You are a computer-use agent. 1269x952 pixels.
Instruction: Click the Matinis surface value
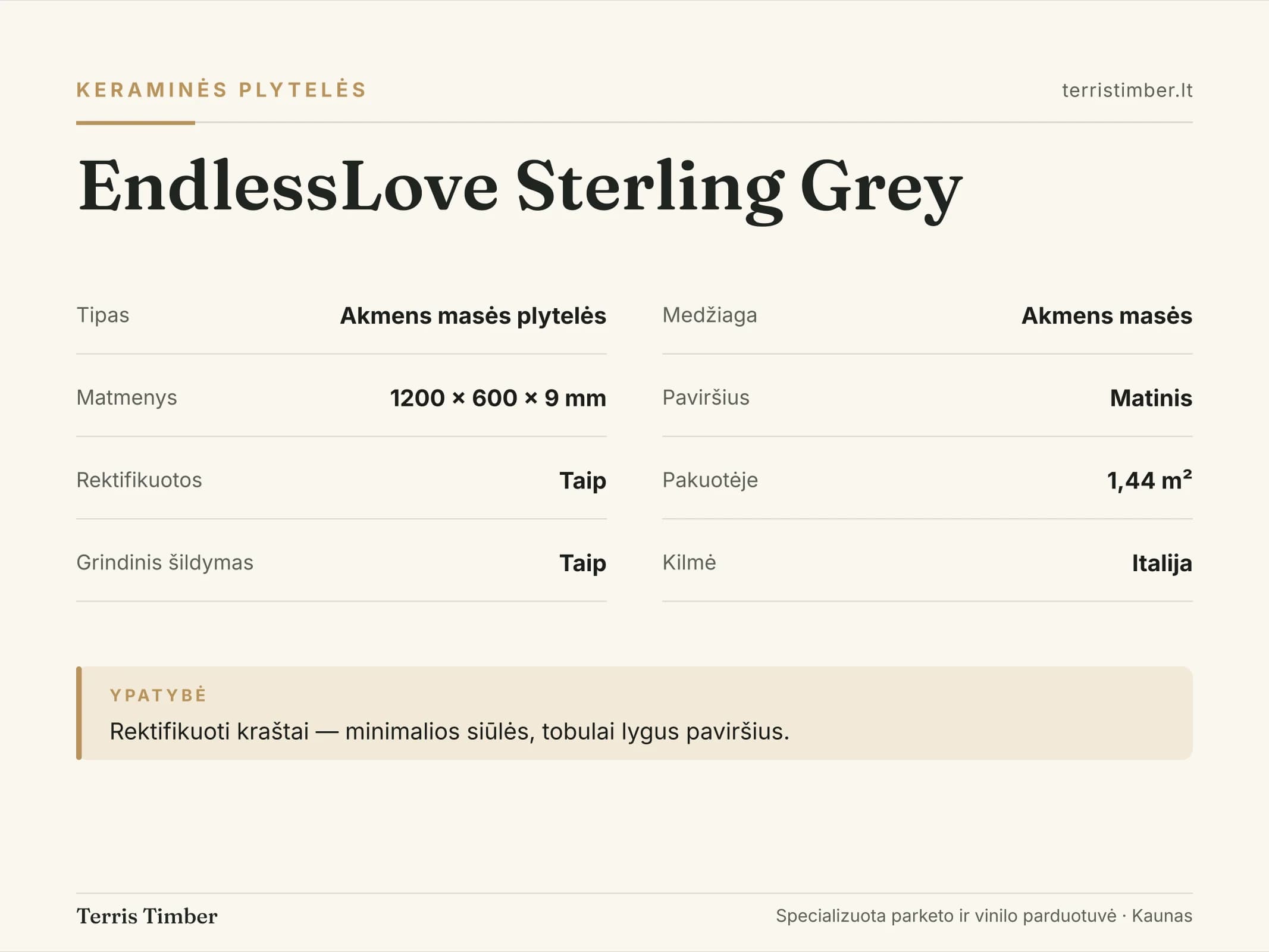click(1151, 398)
